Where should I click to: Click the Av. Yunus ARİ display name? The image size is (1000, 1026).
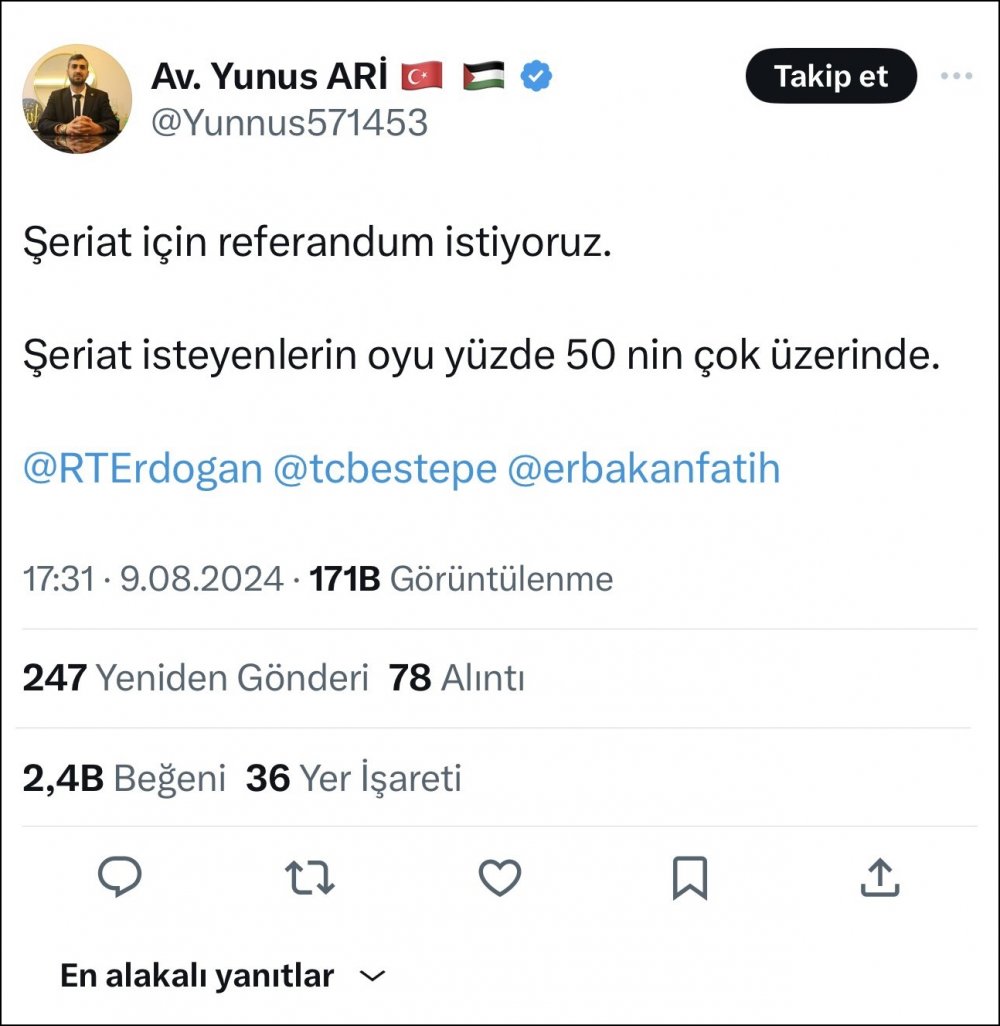pos(270,76)
